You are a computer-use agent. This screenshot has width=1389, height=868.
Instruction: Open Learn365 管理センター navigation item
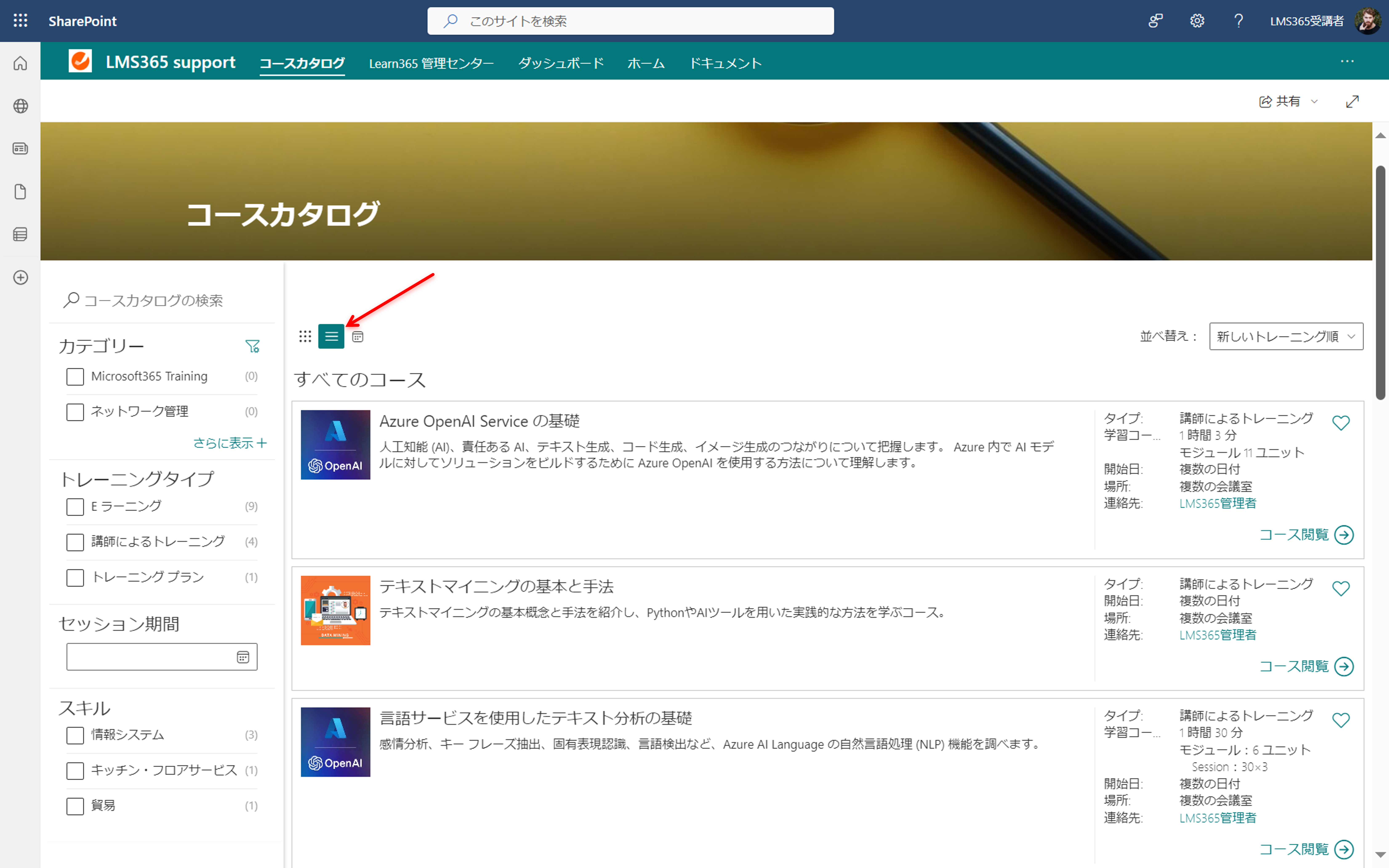pos(431,63)
